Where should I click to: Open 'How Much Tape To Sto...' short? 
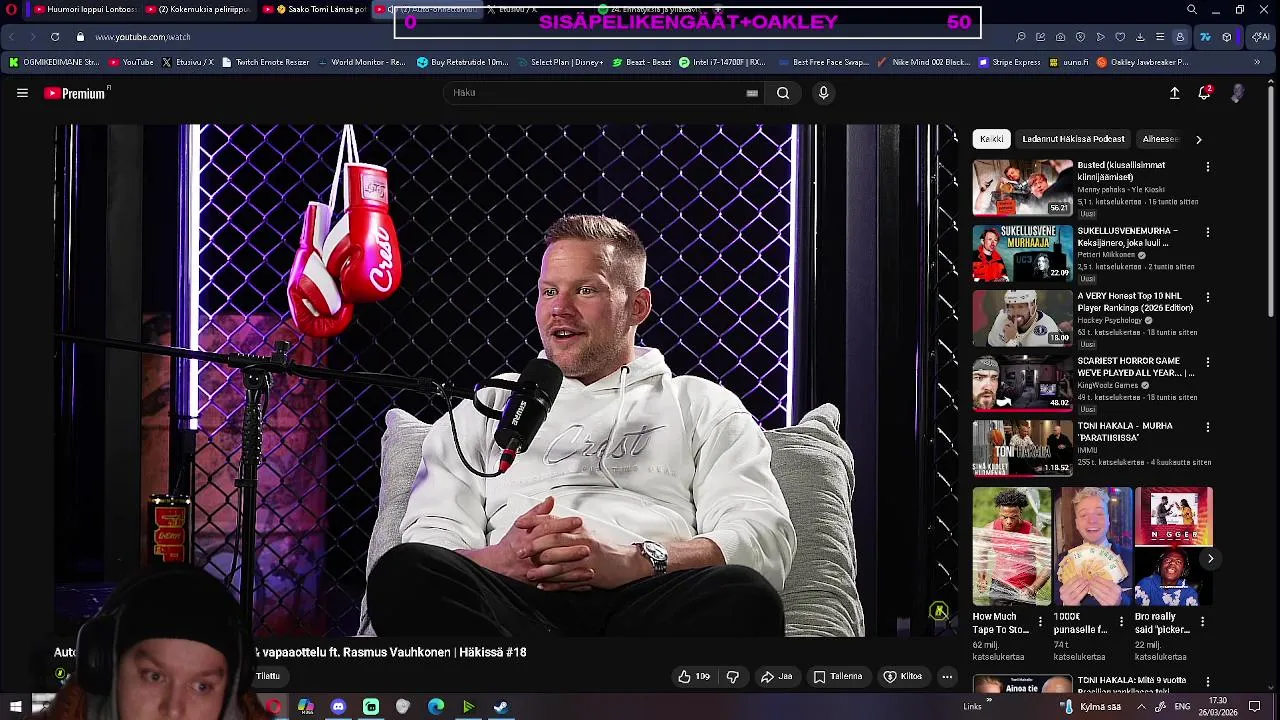point(1012,546)
